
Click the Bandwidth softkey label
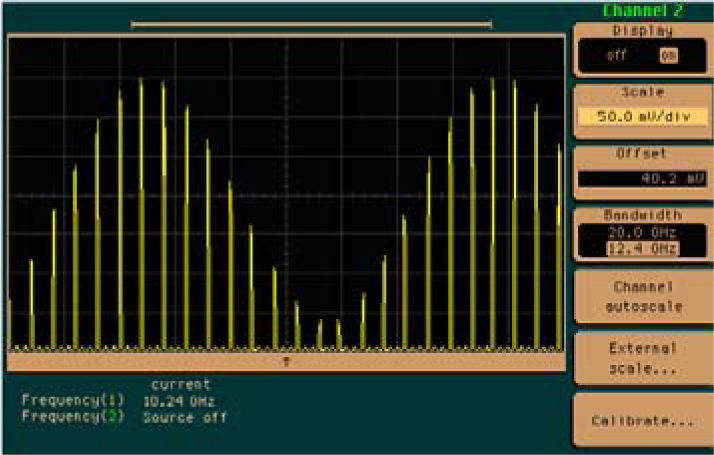tap(642, 215)
